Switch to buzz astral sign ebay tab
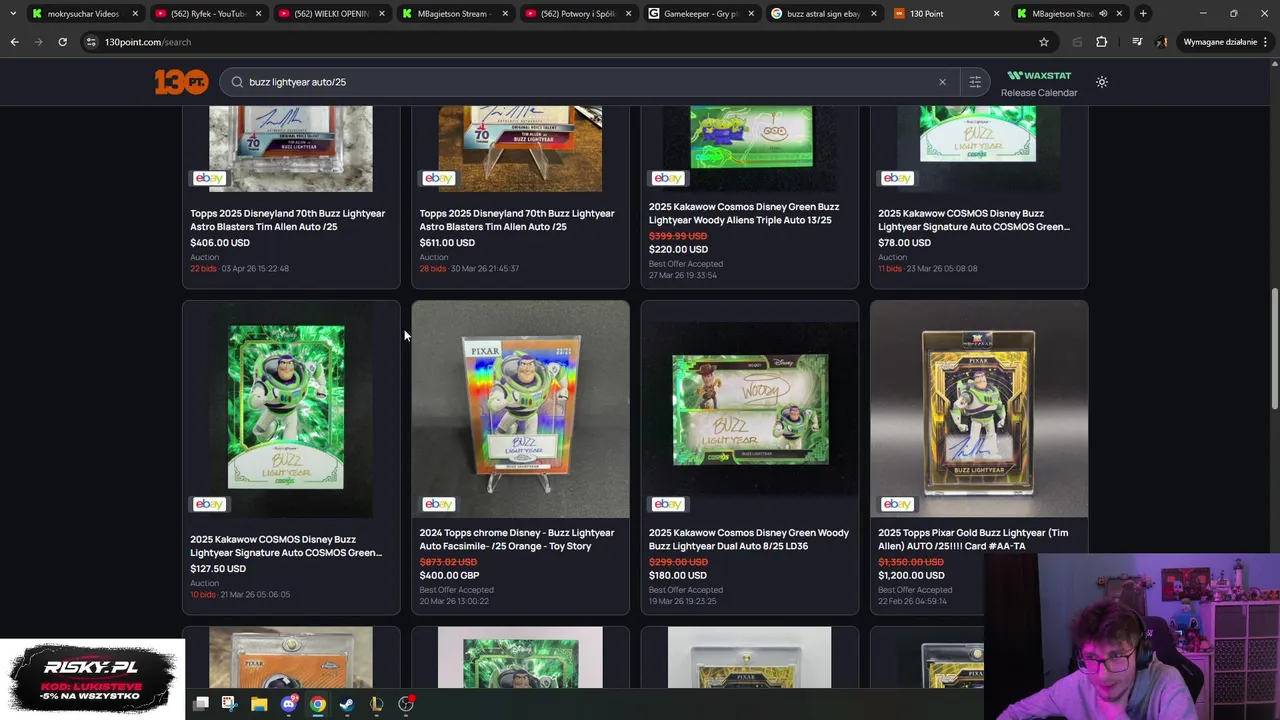Screen dimensions: 1280x720 [x=823, y=13]
